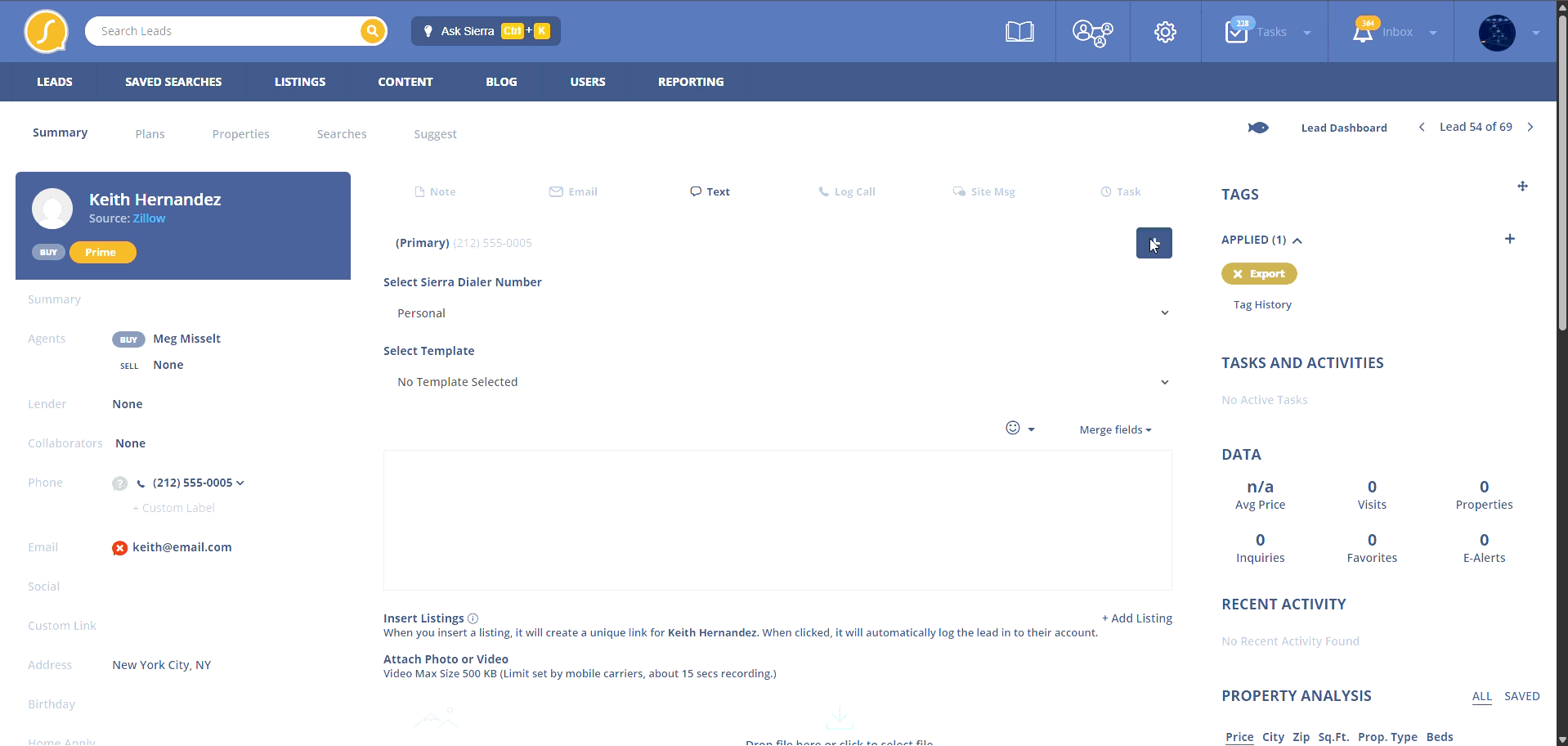Open the Tasks checkbox icon

coord(1237,32)
